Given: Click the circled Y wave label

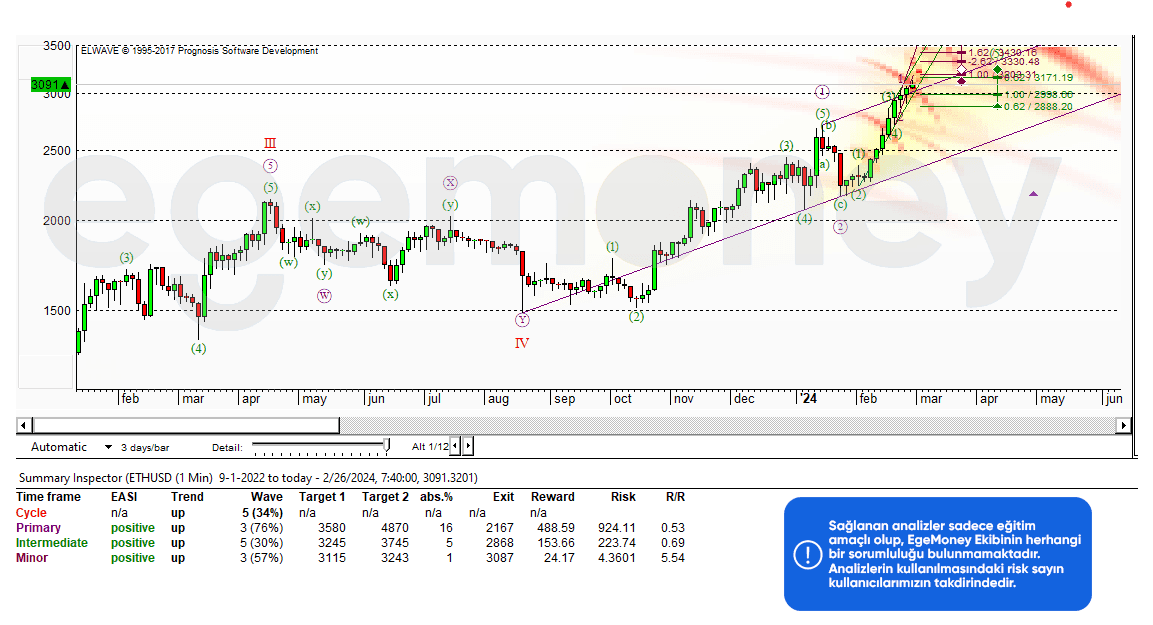Looking at the screenshot, I should tap(522, 320).
